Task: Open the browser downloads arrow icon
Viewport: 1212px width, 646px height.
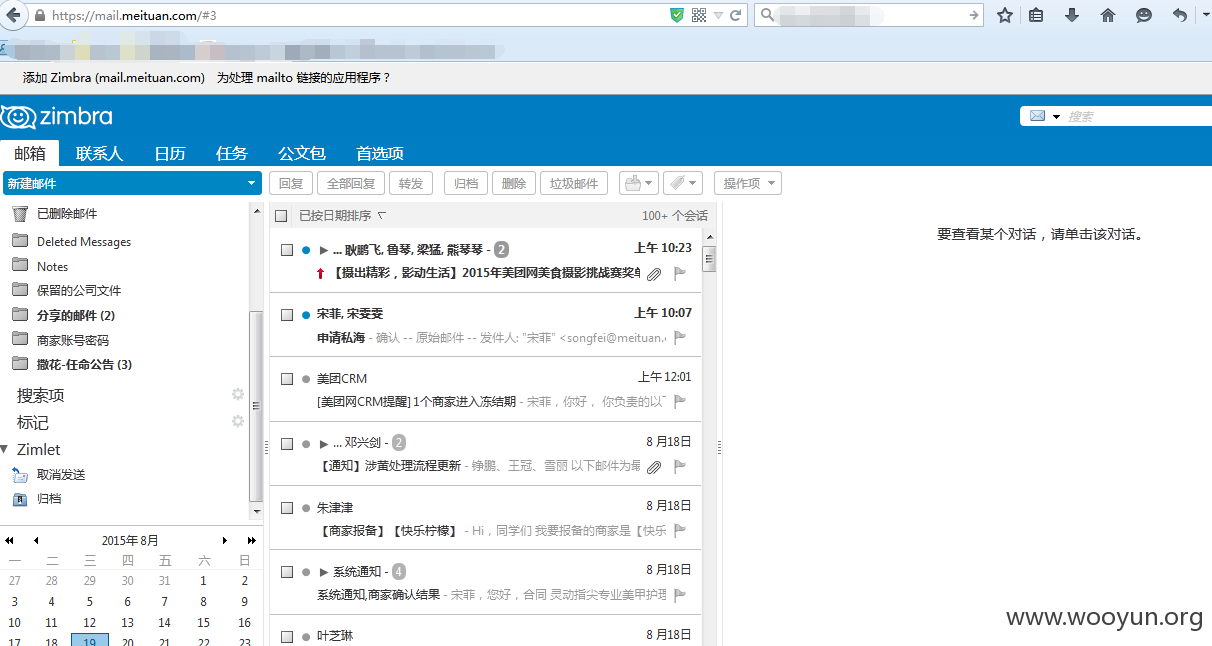Action: [1072, 15]
